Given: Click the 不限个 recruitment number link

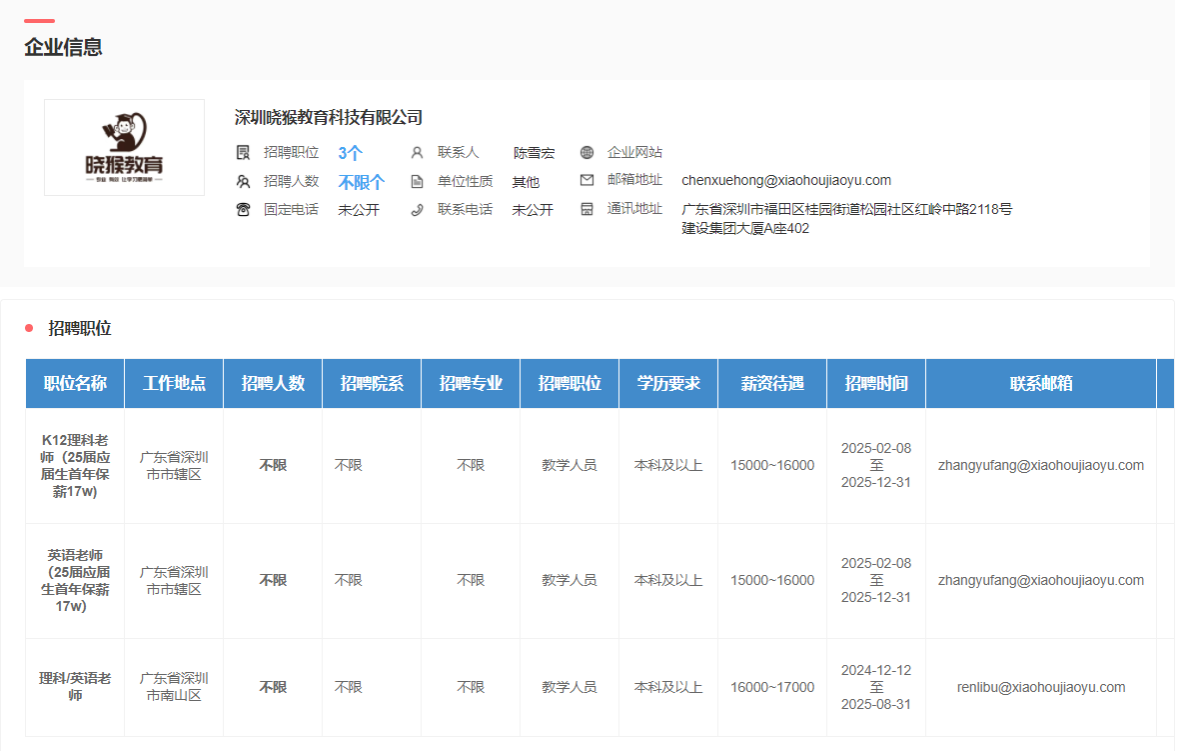Looking at the screenshot, I should pyautogui.click(x=361, y=182).
